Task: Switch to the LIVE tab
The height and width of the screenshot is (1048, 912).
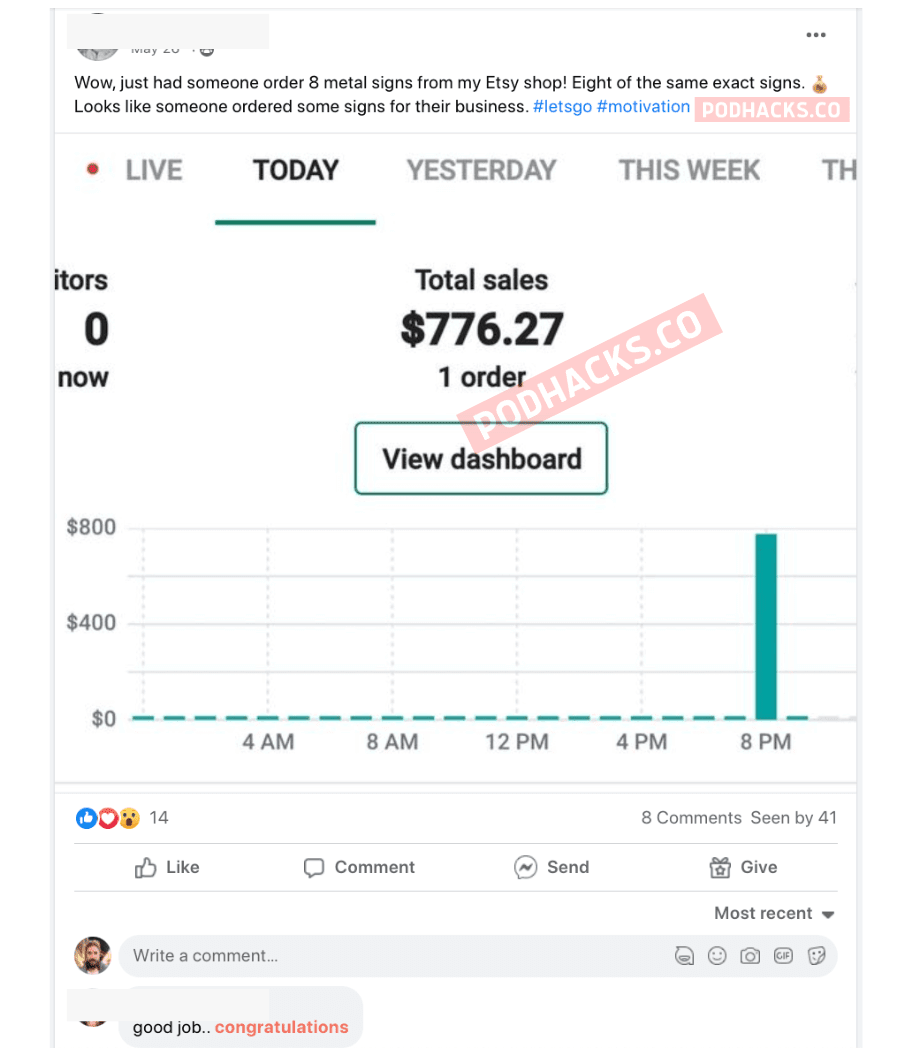Action: click(x=153, y=170)
